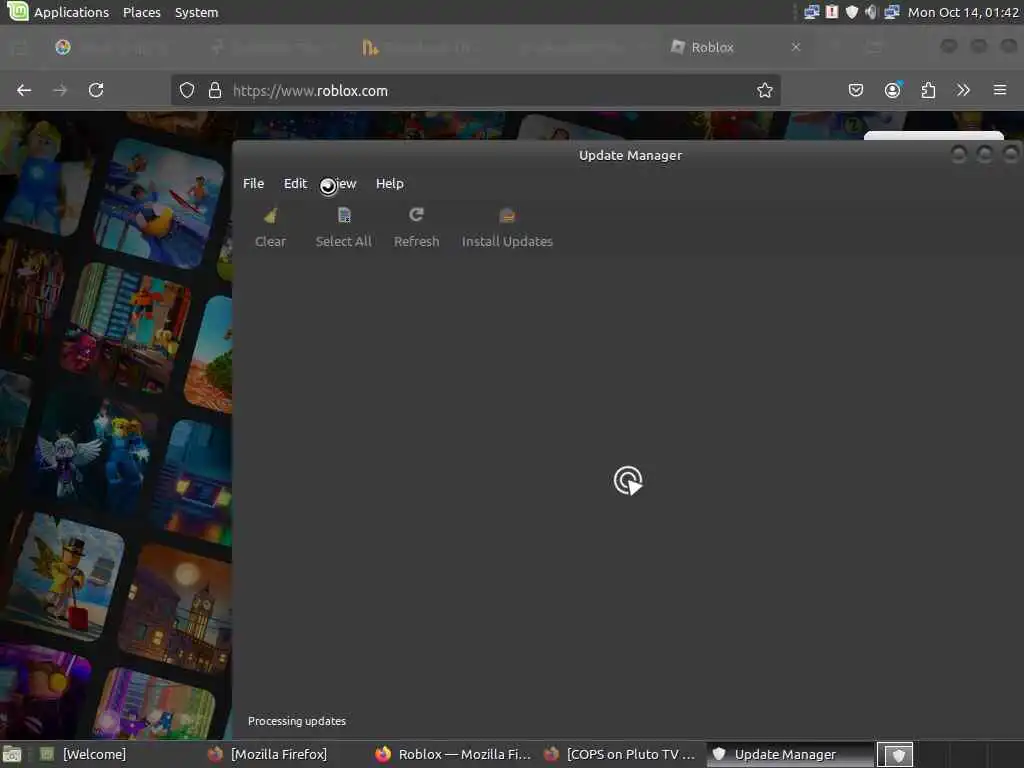Open the View menu in Update Manager

tap(338, 184)
